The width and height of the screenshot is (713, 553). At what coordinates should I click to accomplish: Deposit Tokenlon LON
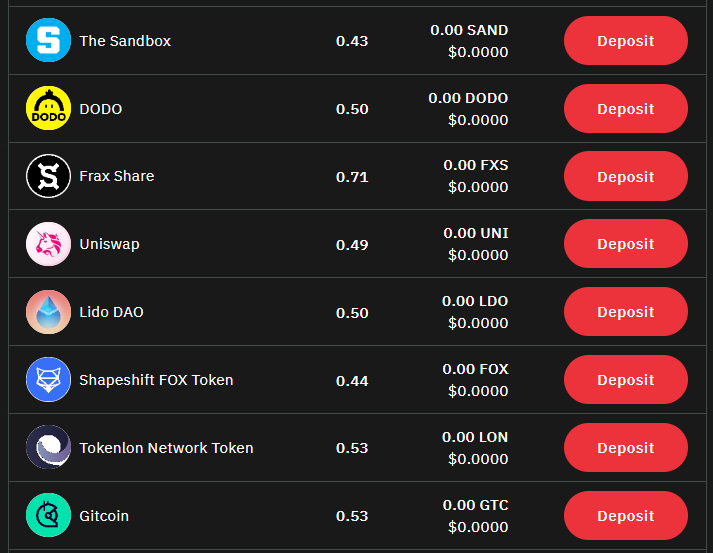pyautogui.click(x=626, y=447)
